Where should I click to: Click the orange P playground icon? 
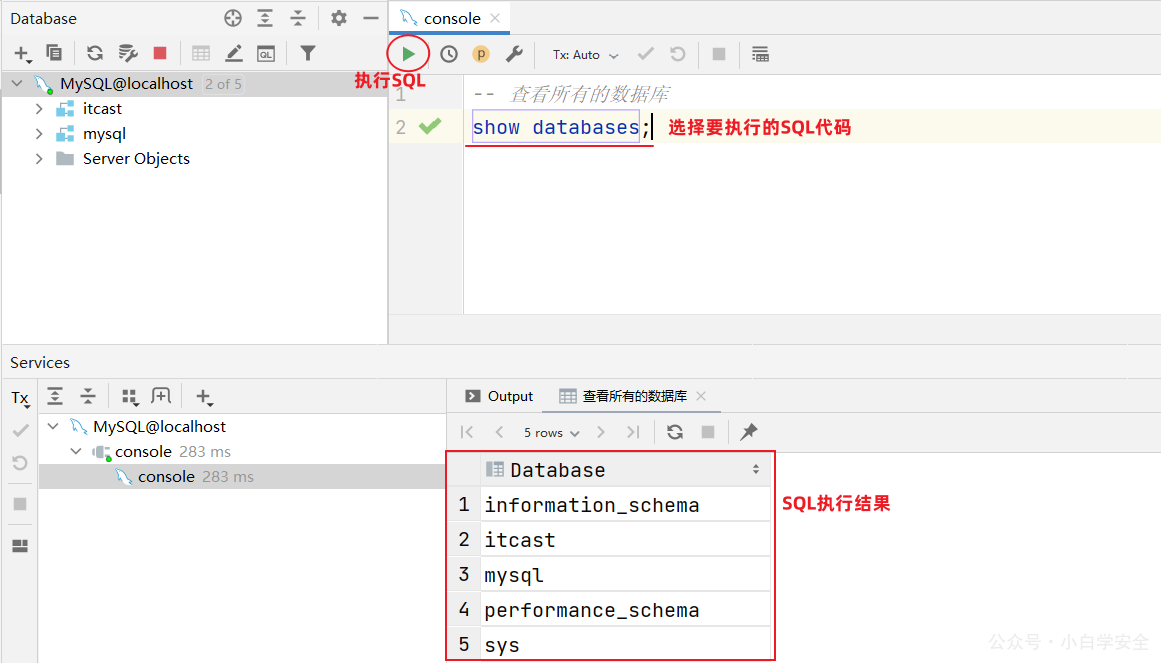pyautogui.click(x=481, y=54)
